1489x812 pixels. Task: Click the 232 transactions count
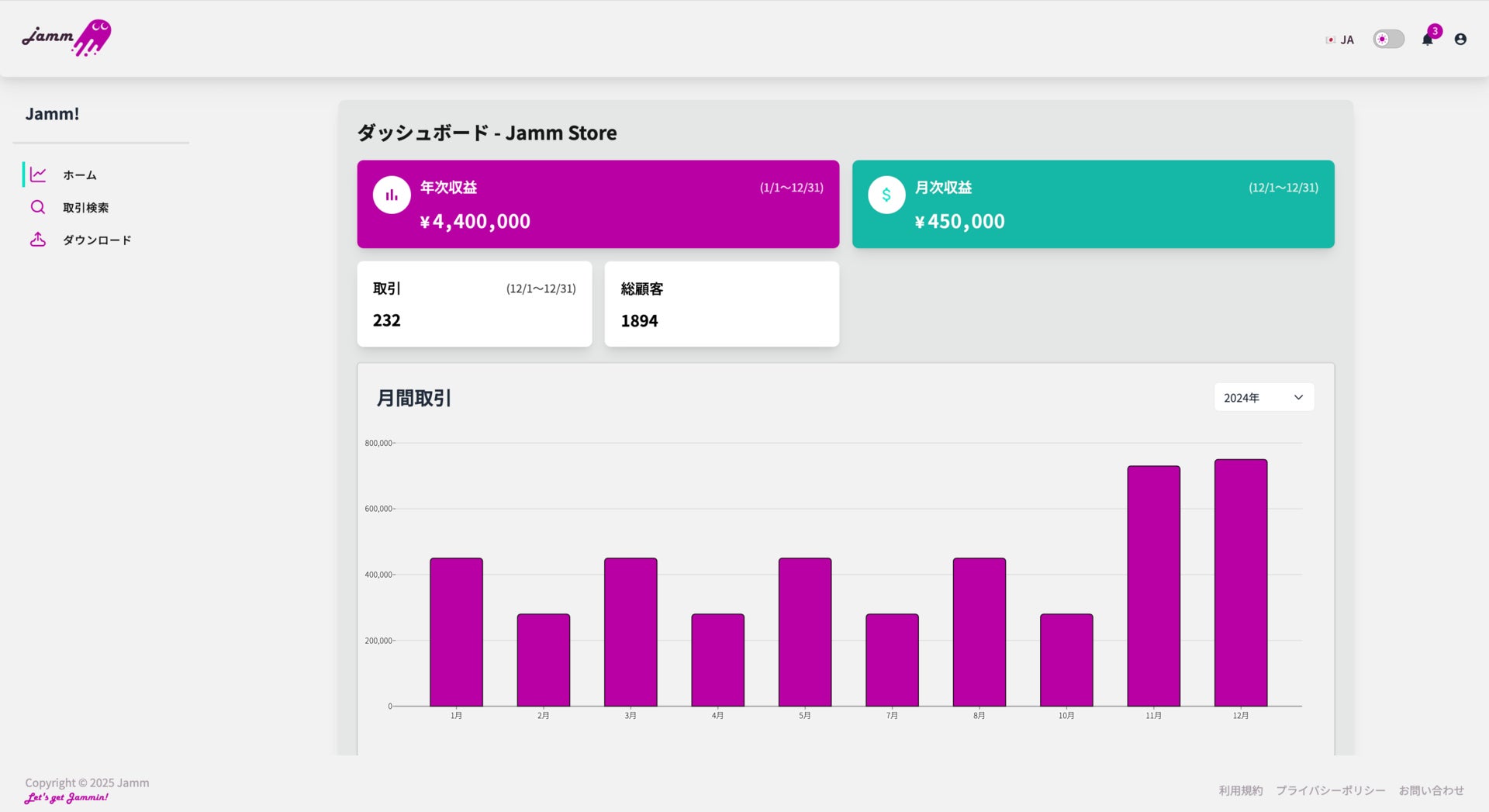(387, 320)
